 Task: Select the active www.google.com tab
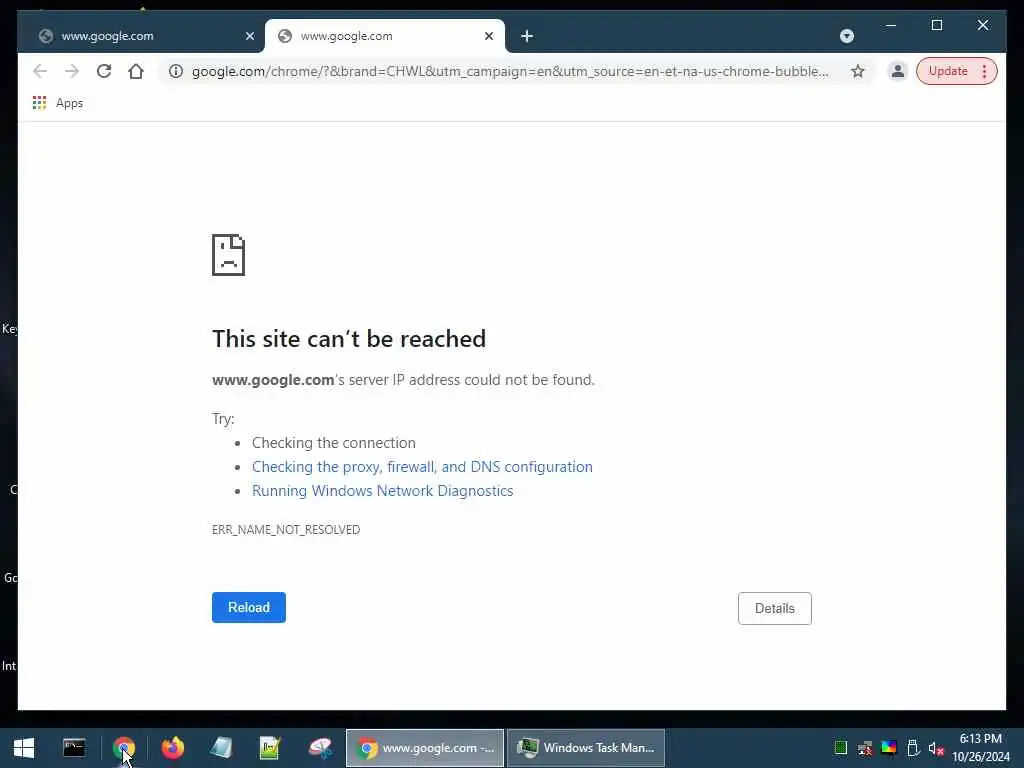(385, 36)
